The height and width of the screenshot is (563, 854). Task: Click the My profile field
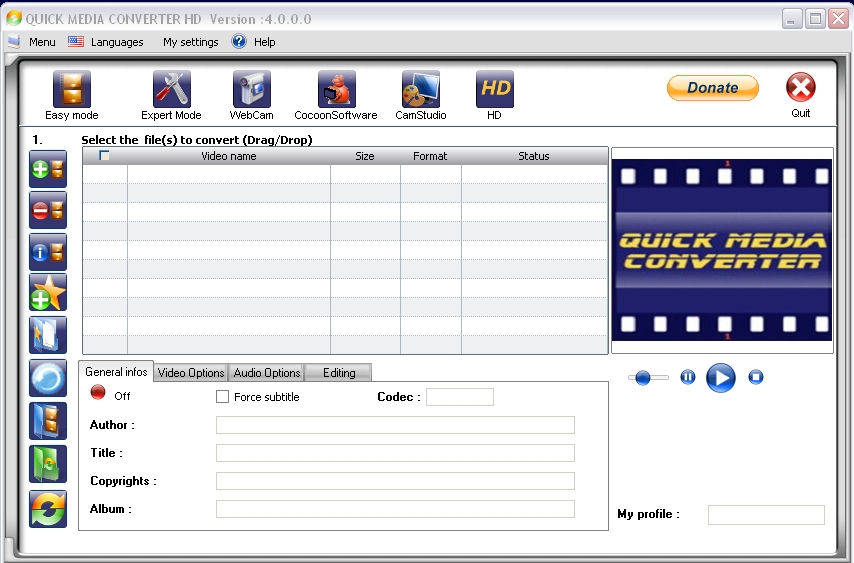point(766,515)
